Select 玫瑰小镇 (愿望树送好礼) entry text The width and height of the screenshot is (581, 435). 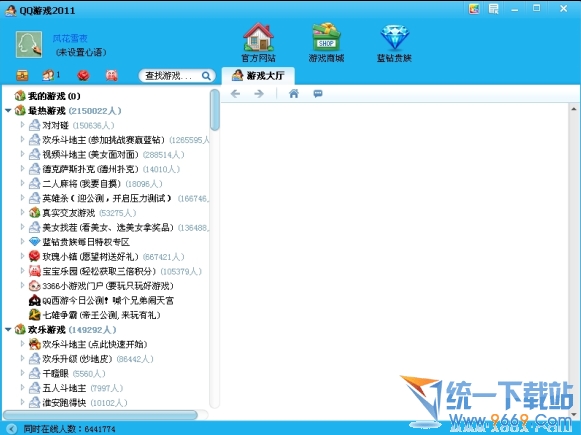pos(90,257)
